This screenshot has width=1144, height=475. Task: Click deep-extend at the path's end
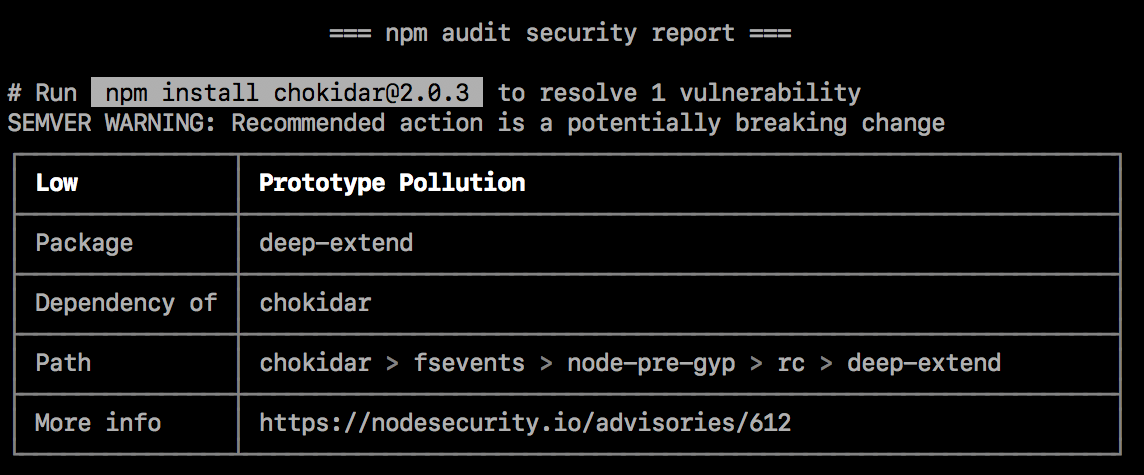point(924,362)
